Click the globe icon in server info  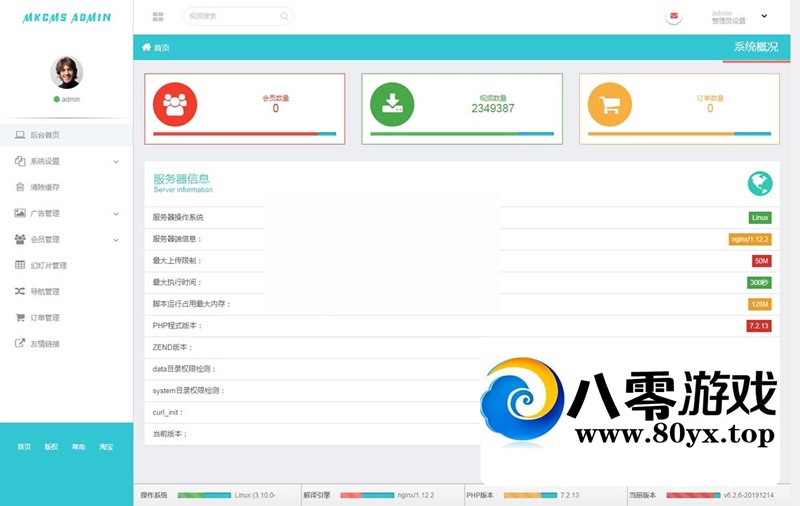coord(760,184)
